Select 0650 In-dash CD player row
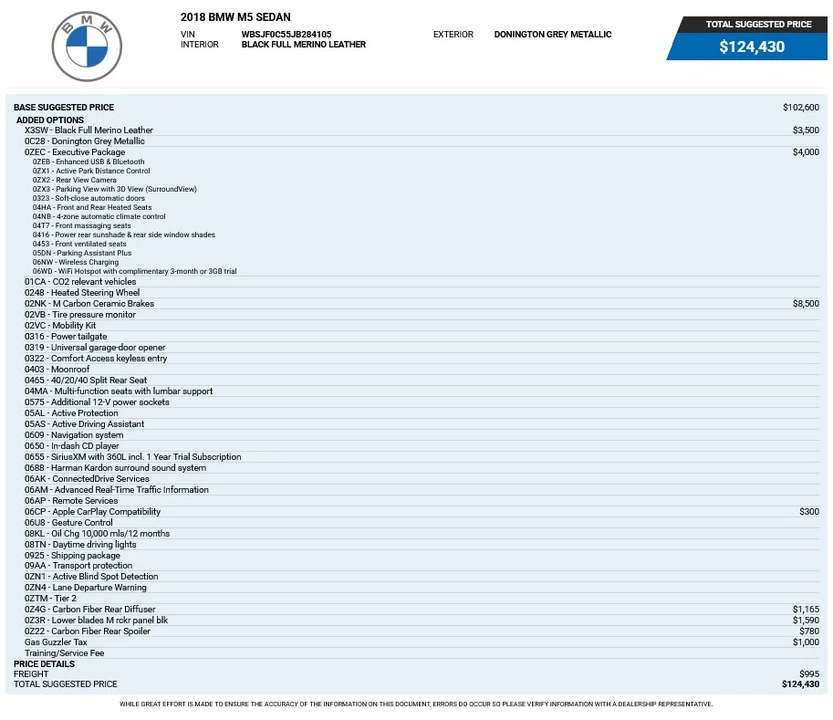Screen dimensions: 833x720 422,446
